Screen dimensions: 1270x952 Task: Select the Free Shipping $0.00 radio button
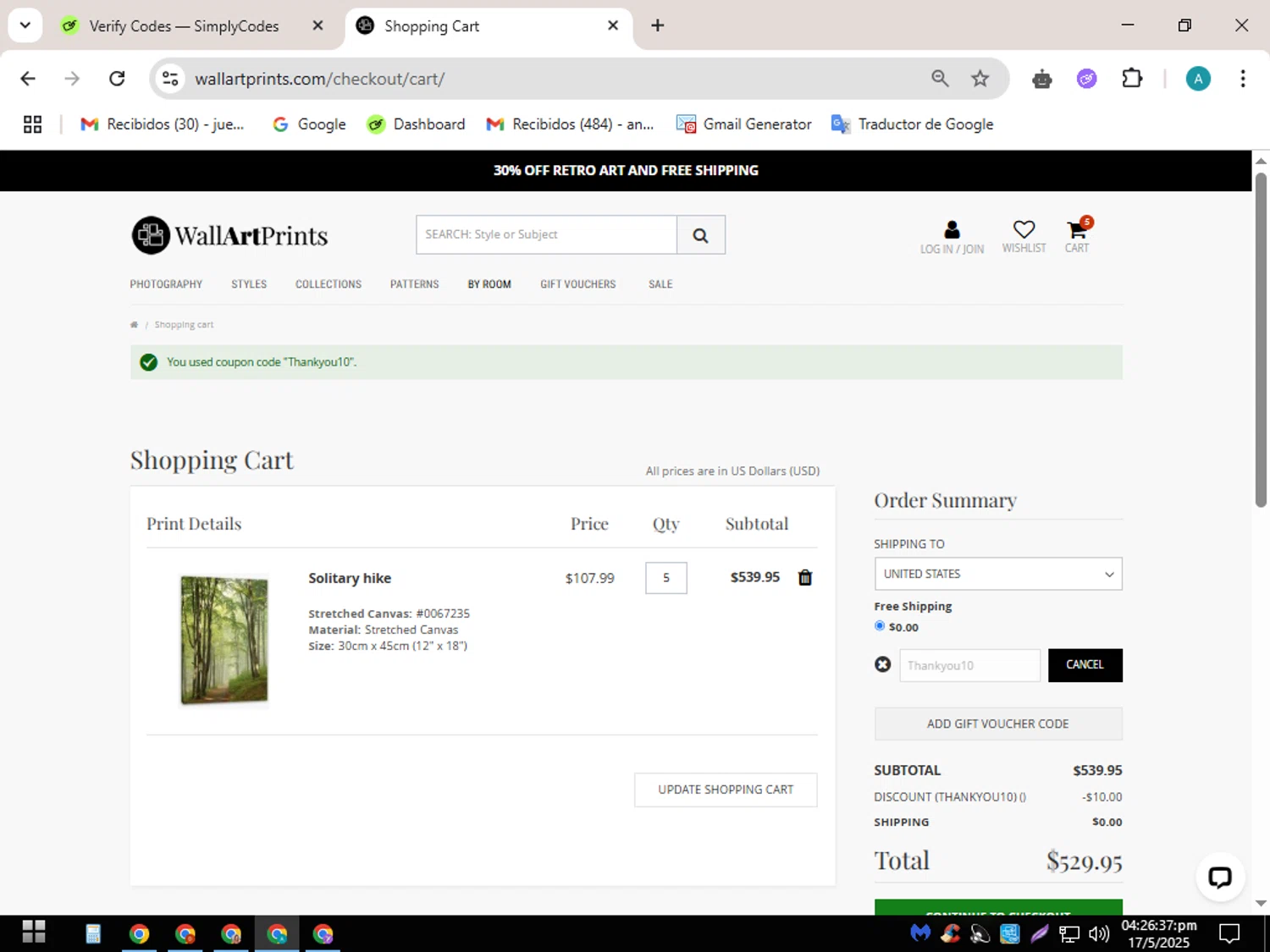click(x=880, y=626)
